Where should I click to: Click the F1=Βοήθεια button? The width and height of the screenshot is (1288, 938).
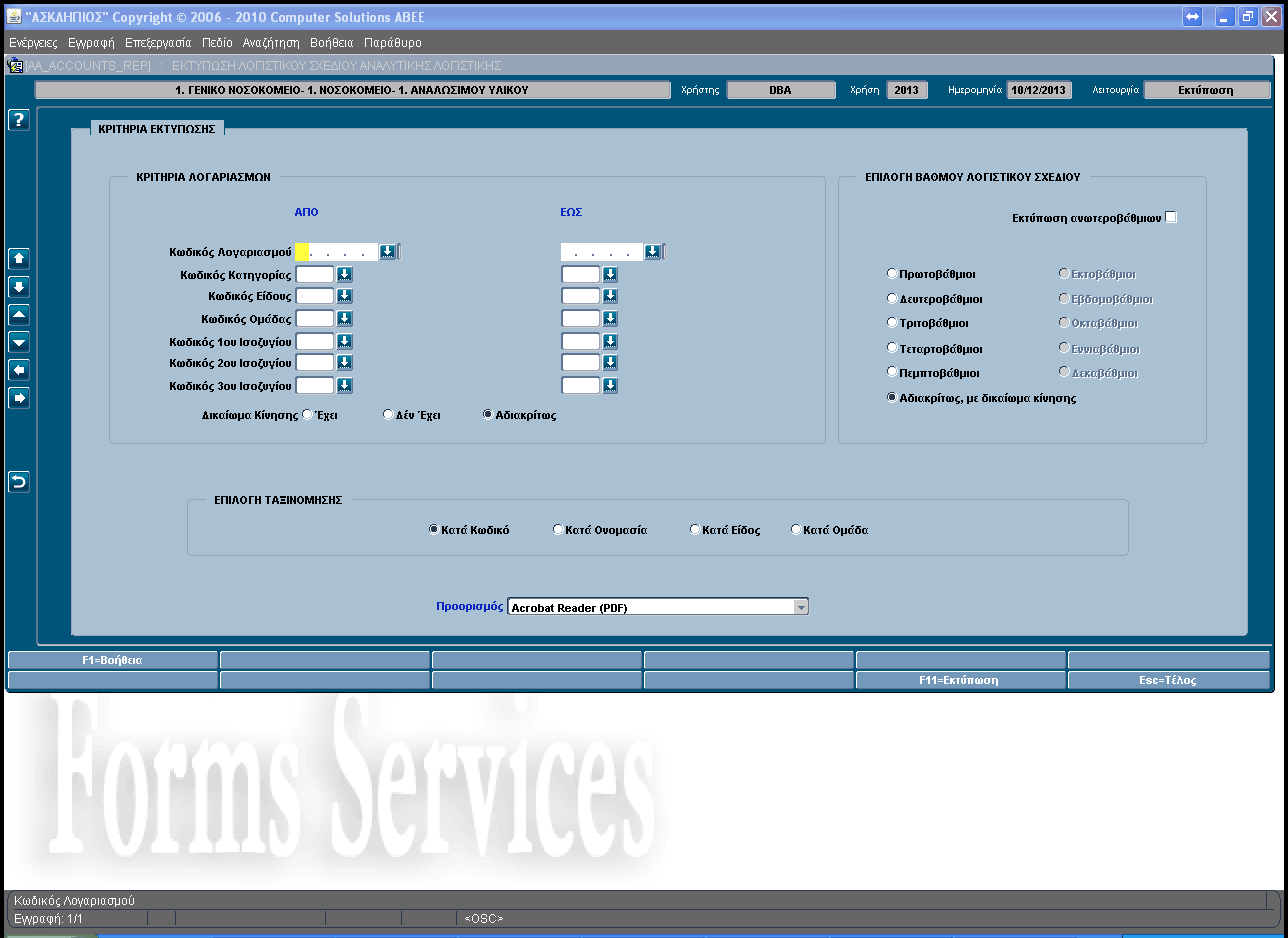pyautogui.click(x=112, y=660)
